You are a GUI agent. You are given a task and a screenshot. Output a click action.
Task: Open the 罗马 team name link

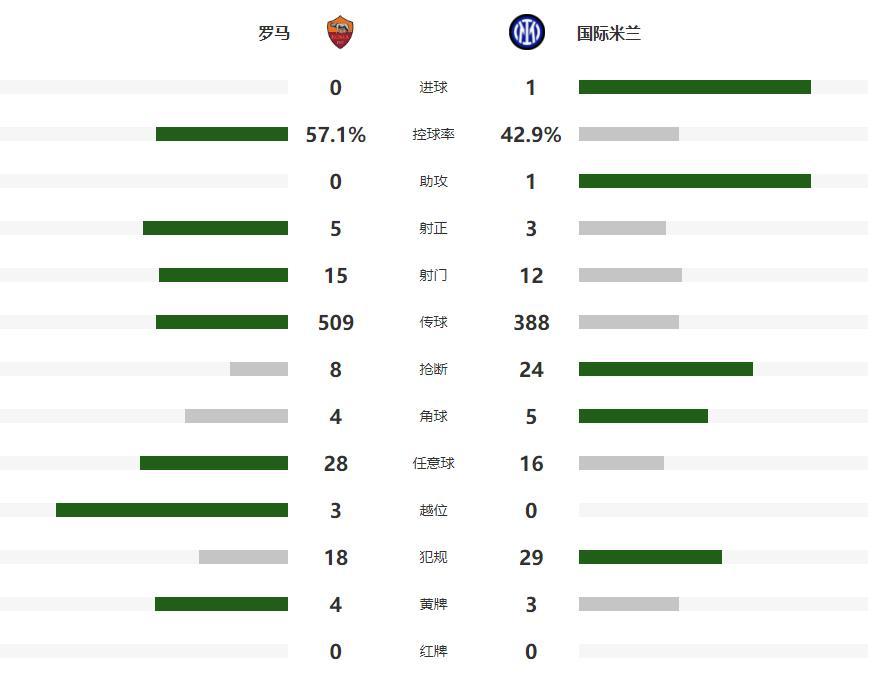pyautogui.click(x=274, y=33)
